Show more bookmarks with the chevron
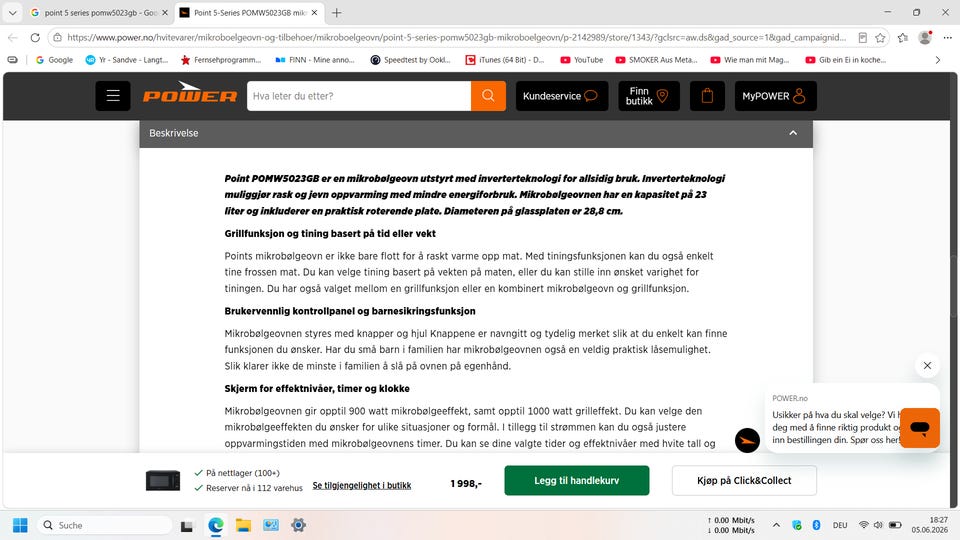 937,60
